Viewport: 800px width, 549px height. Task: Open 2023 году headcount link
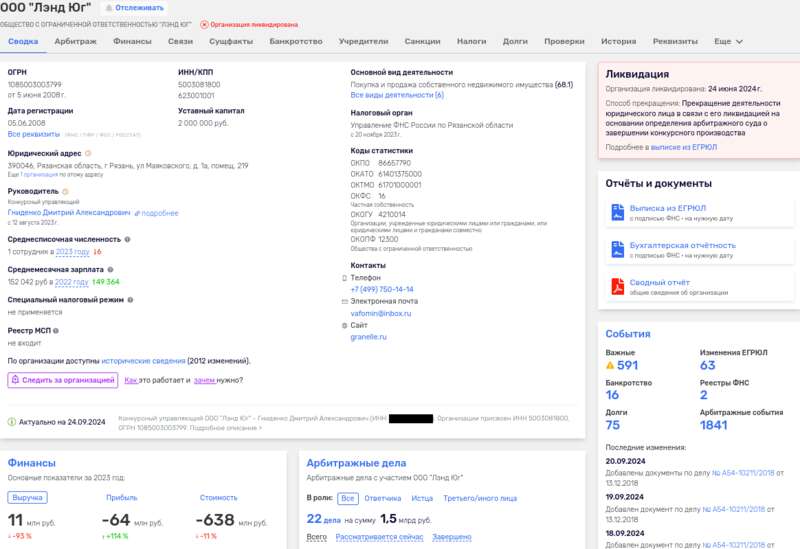[72, 252]
